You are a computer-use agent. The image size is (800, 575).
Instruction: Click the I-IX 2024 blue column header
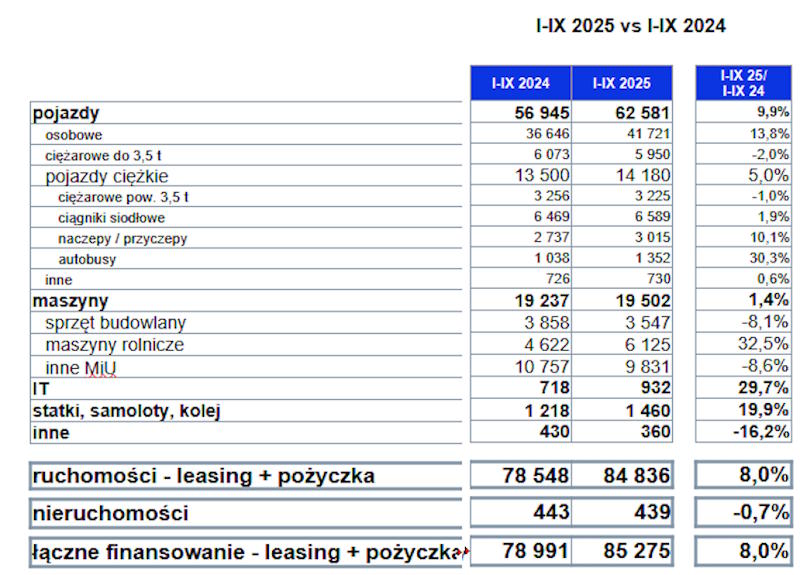coord(520,84)
